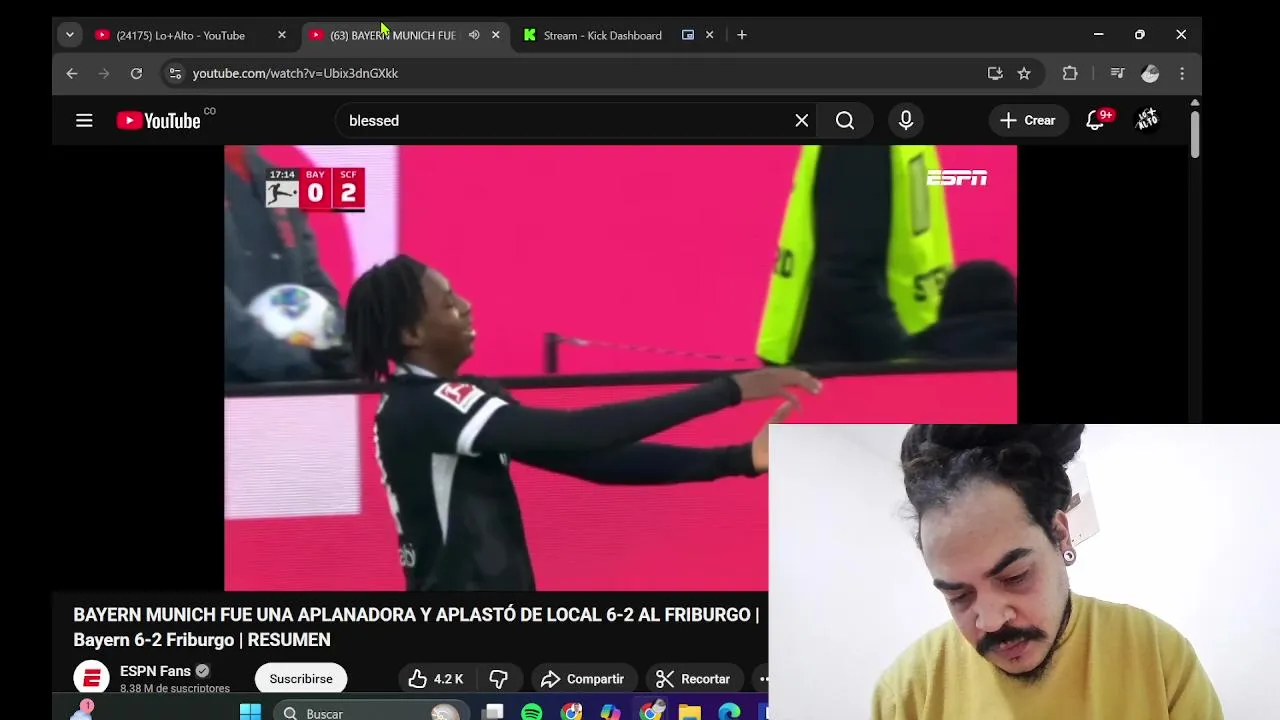Open the ESPN Fans channel avatar
The width and height of the screenshot is (1280, 720).
(x=91, y=679)
